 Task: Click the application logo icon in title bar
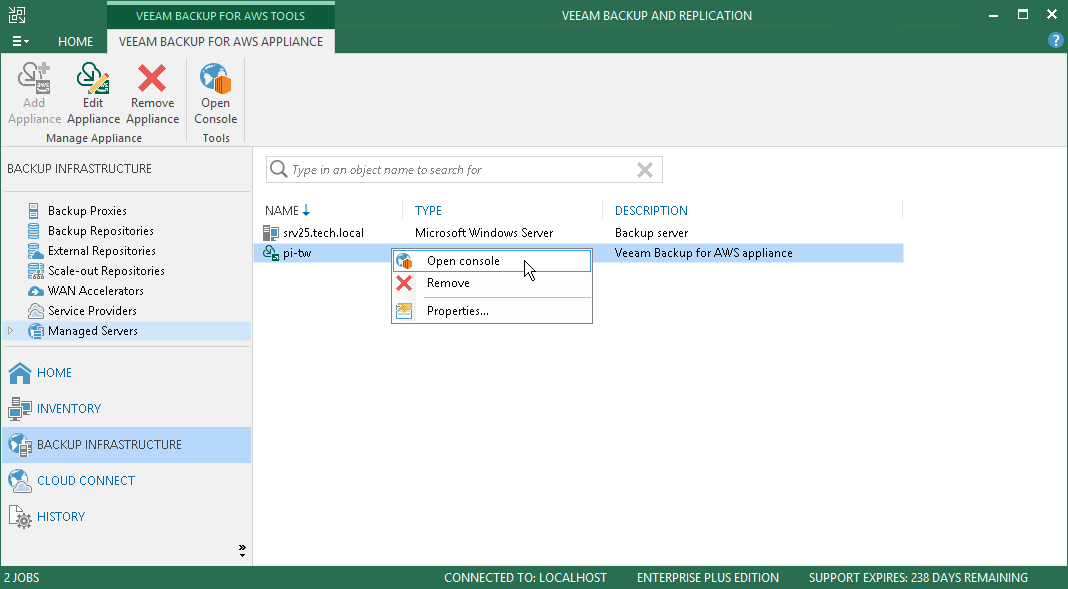[x=17, y=15]
